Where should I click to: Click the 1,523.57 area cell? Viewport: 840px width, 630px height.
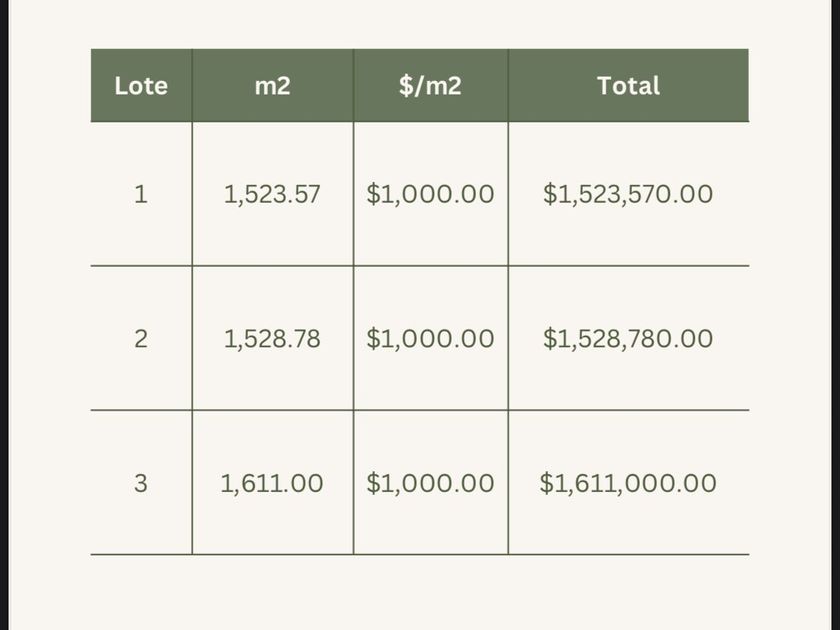[x=272, y=194]
